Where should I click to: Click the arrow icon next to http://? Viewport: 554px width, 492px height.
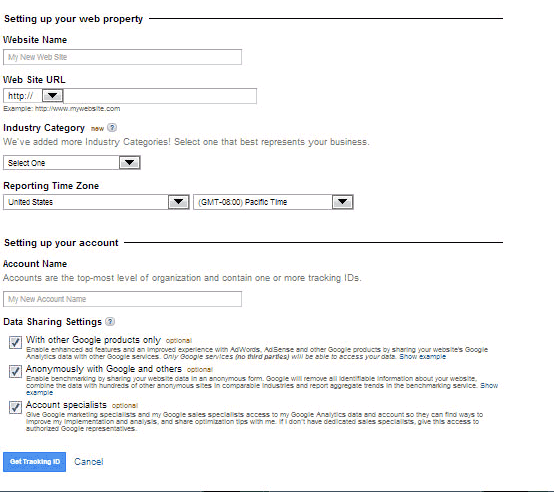(52, 95)
